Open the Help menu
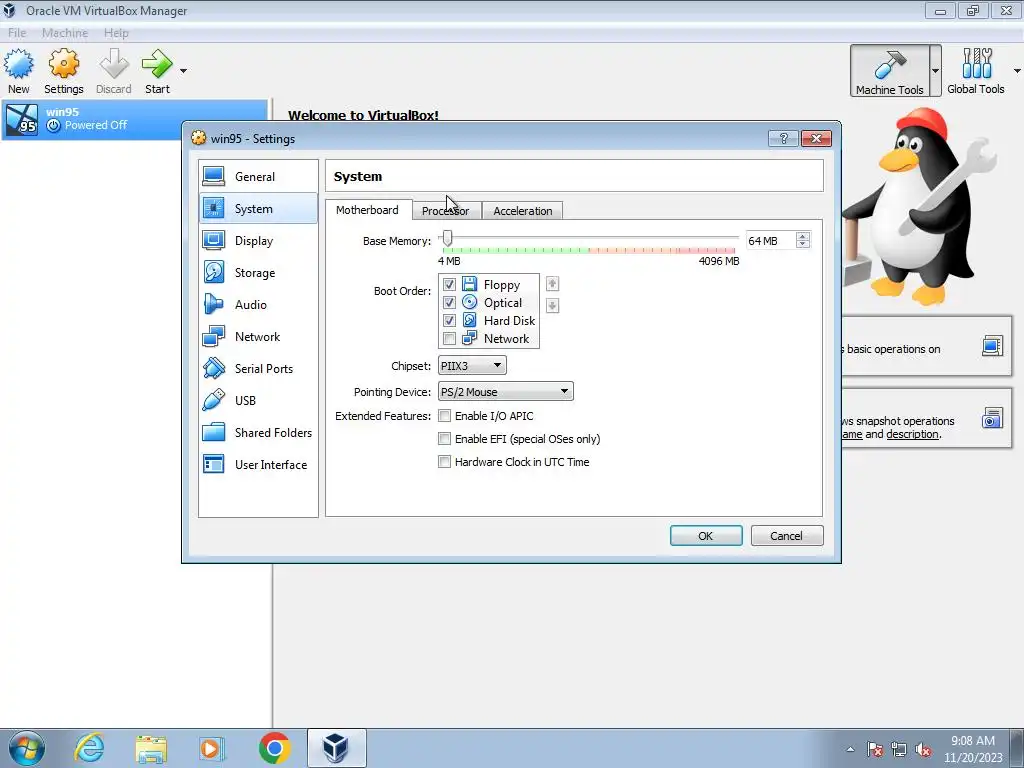The image size is (1024, 768). (116, 33)
